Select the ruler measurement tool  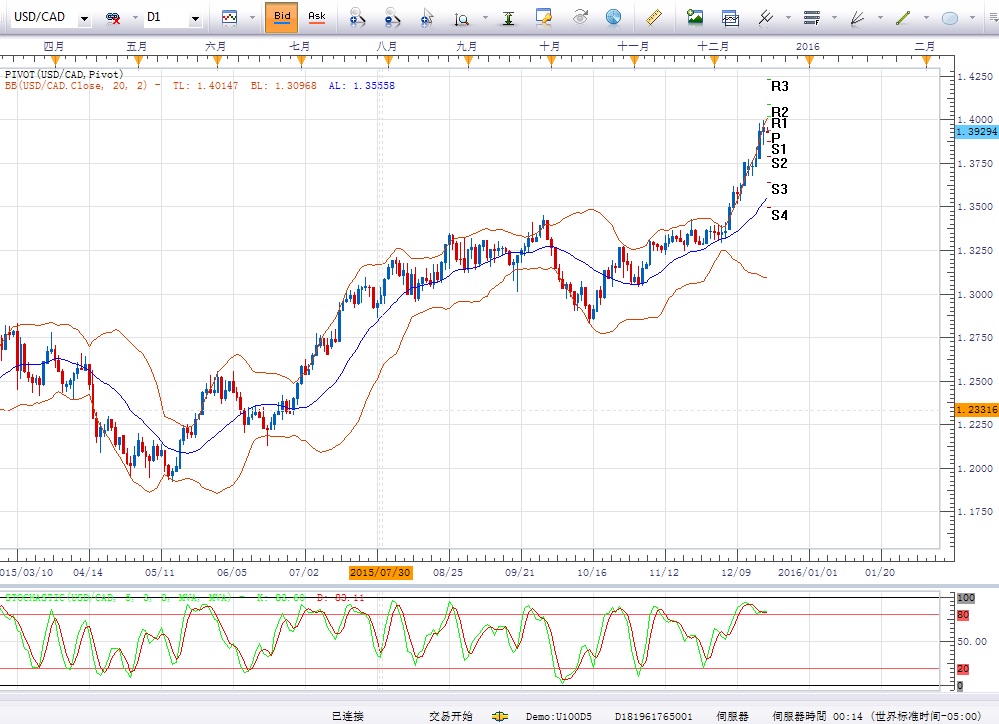[x=655, y=17]
